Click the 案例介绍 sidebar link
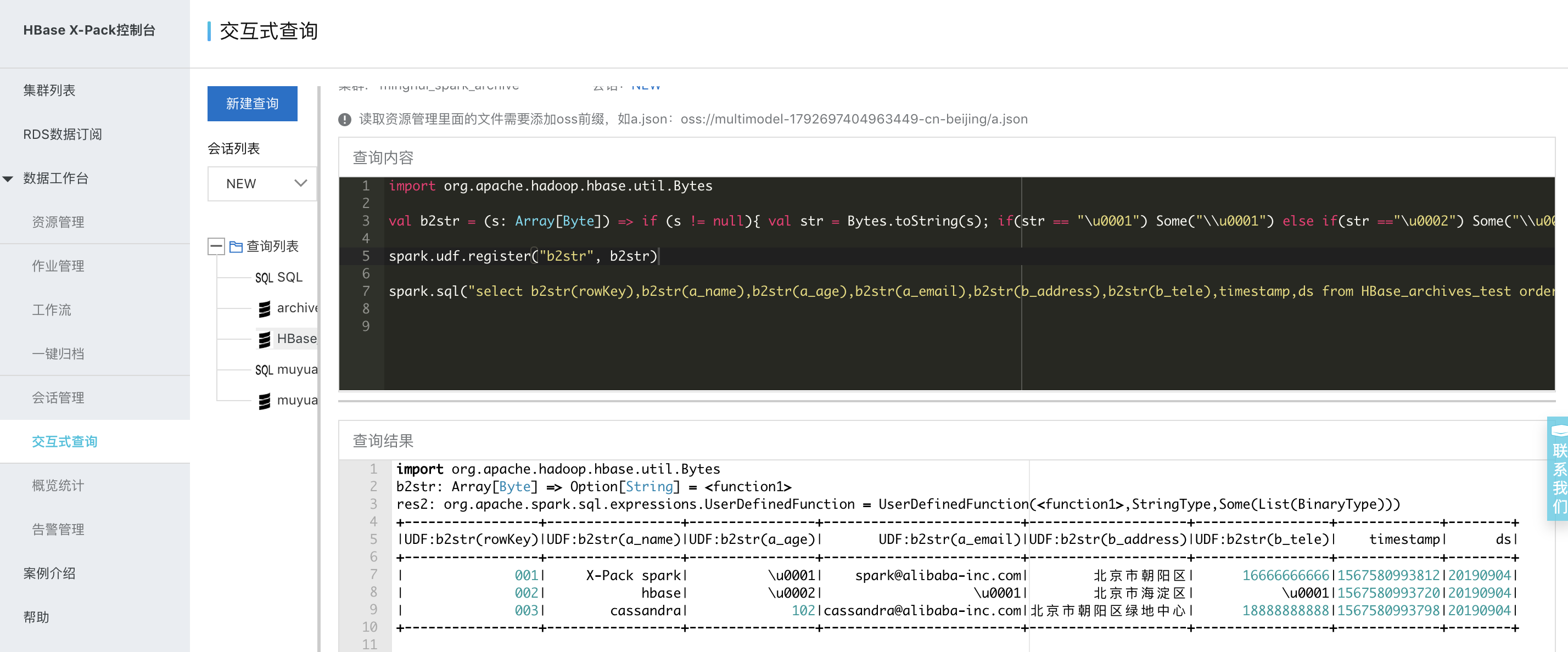Viewport: 1568px width, 652px height. tap(49, 572)
